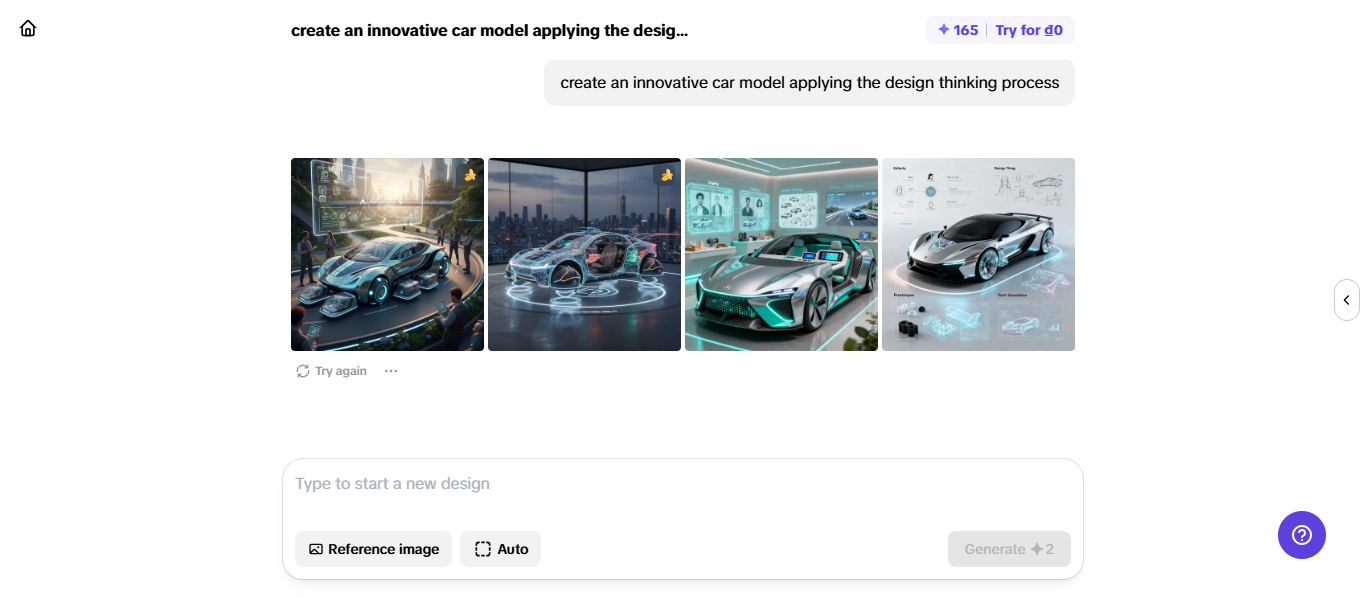Open the purple help question-mark button

tap(1301, 535)
